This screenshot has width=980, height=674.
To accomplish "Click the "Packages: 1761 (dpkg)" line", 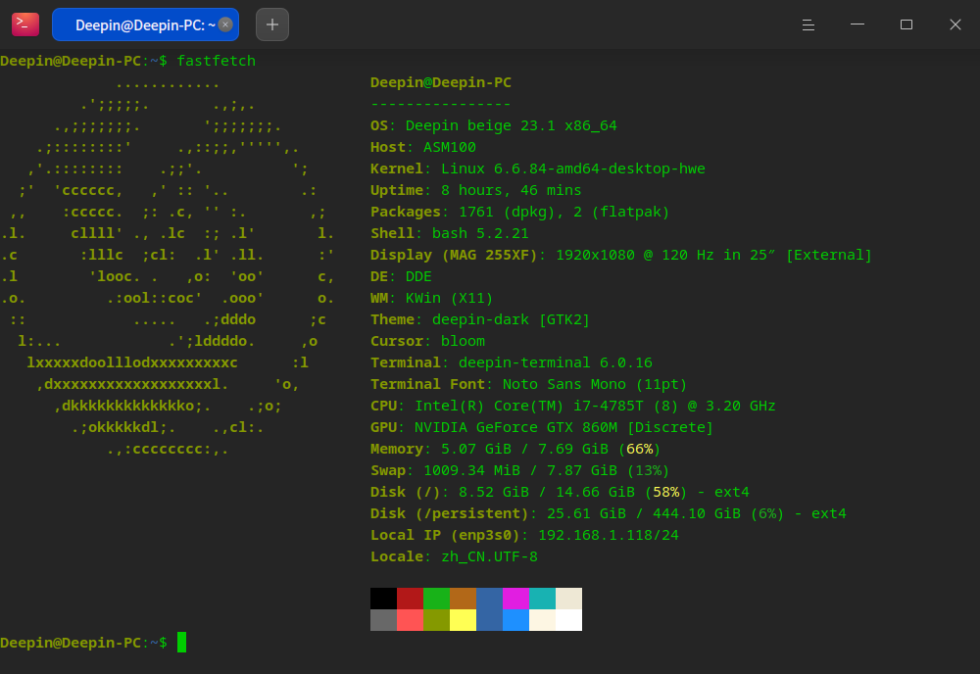I will point(520,212).
